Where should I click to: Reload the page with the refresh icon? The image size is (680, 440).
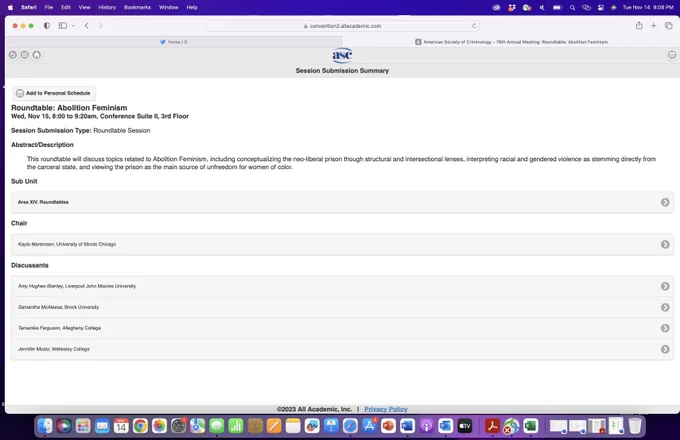click(x=474, y=26)
